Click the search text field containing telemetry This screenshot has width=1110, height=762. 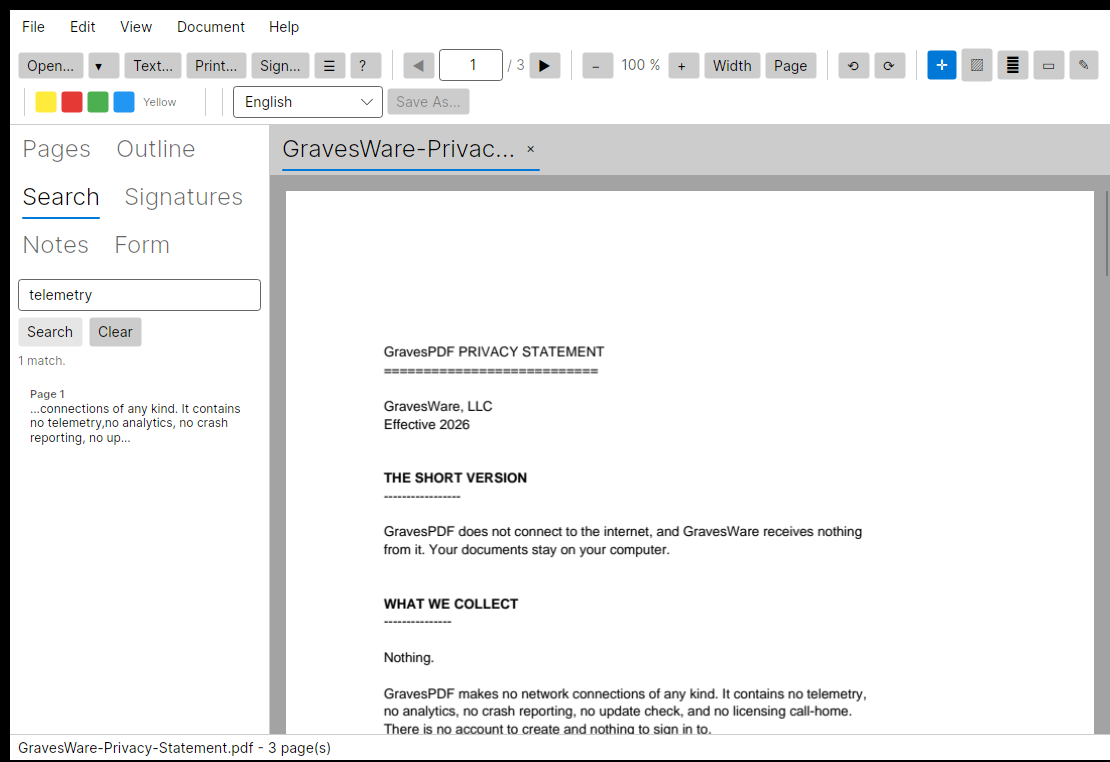tap(139, 295)
